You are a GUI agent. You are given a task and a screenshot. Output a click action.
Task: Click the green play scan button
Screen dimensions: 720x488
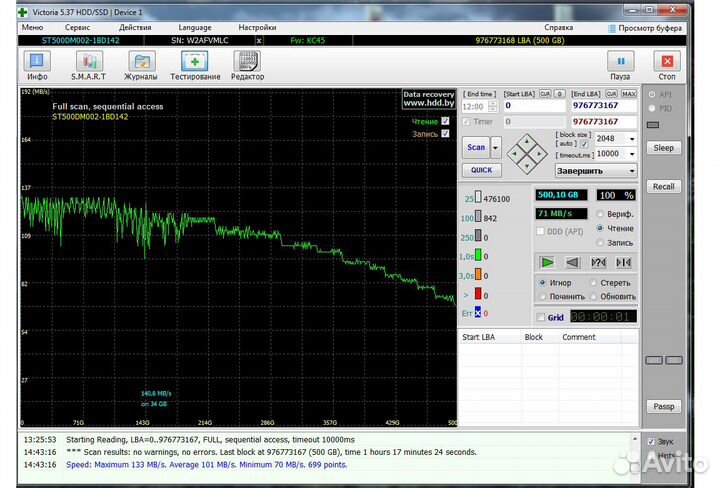click(547, 262)
